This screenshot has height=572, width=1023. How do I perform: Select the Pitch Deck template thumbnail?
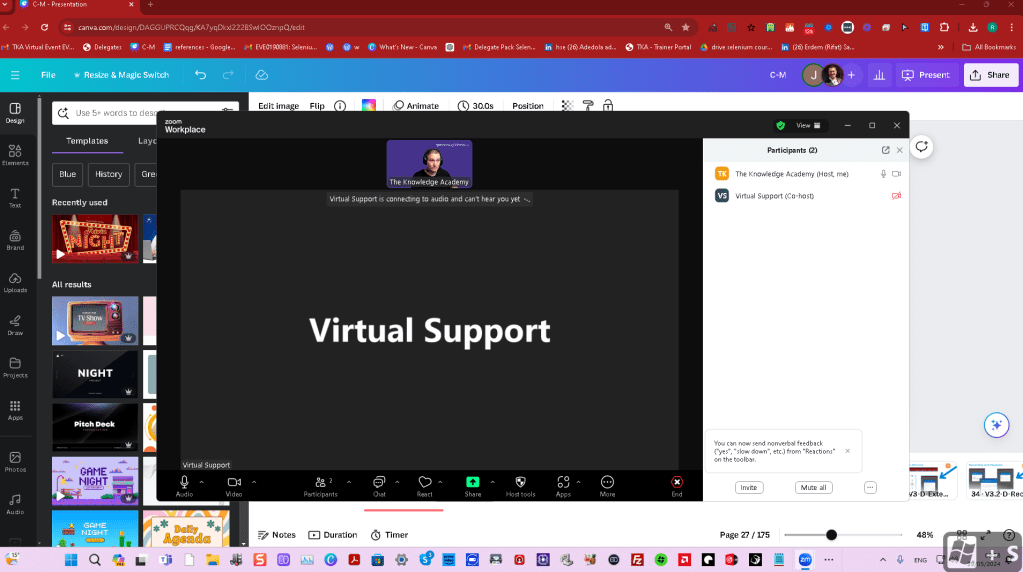pos(95,427)
